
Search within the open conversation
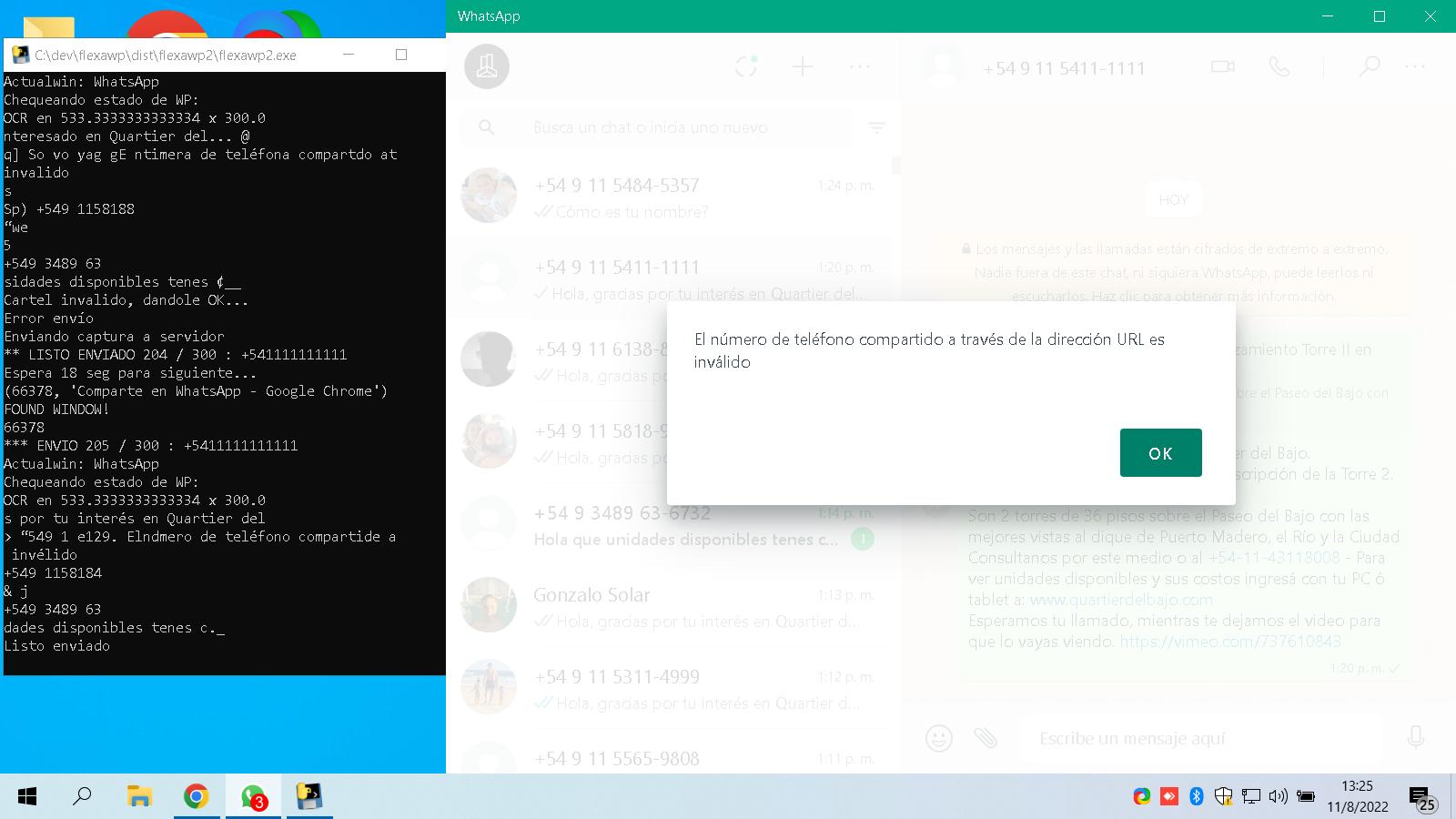(1369, 66)
